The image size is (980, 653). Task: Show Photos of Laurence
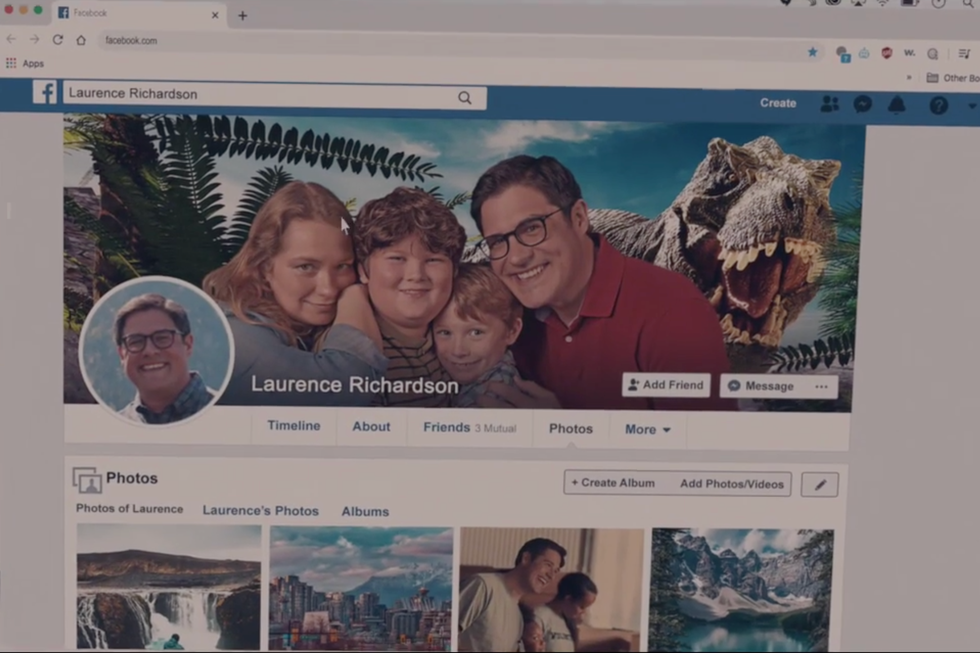[129, 509]
